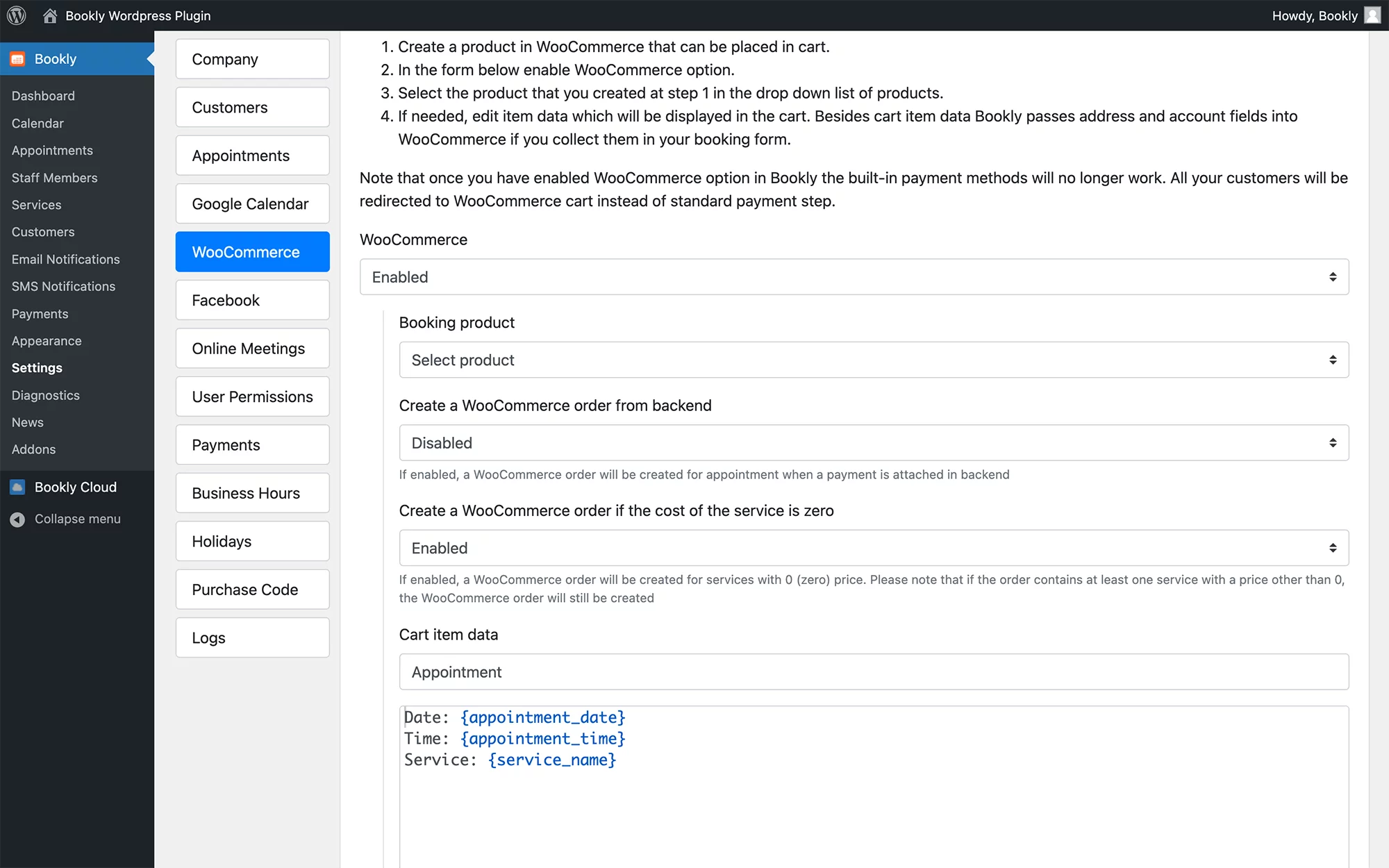Screen dimensions: 1389x868
Task: Click the Bookly calendar icon in the sidebar
Action: pos(17,59)
